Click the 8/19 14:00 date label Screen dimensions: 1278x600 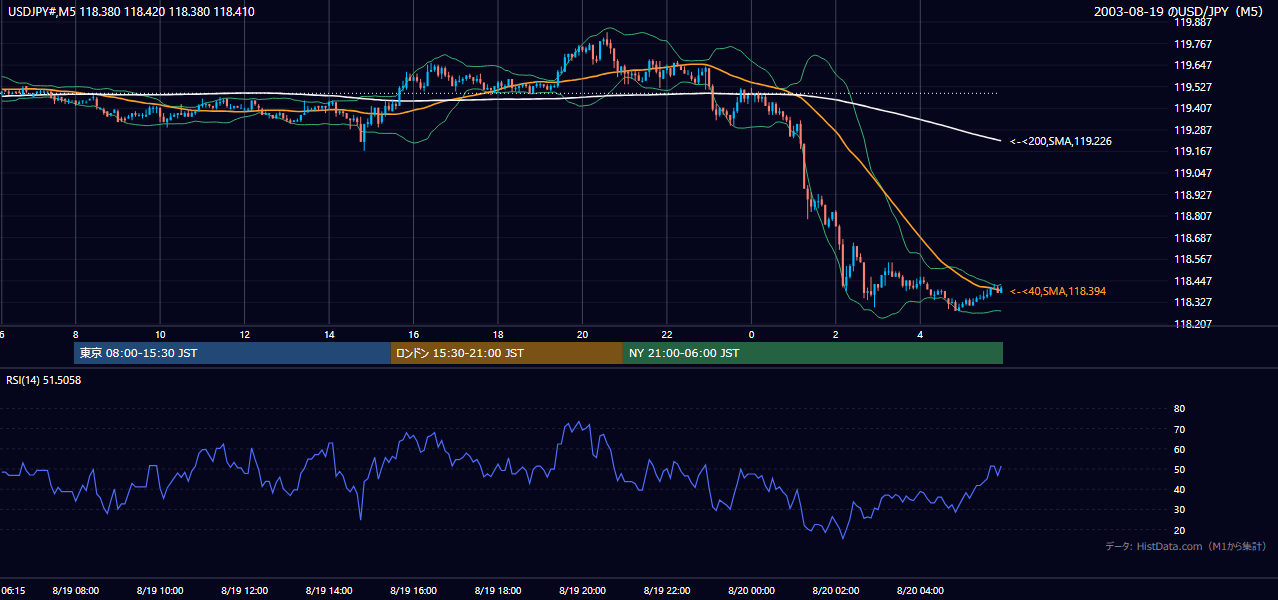point(329,591)
